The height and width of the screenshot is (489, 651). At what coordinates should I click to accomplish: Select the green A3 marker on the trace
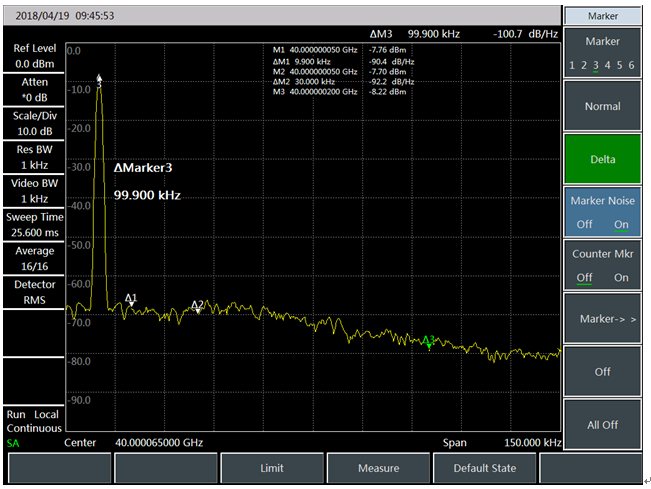(428, 342)
